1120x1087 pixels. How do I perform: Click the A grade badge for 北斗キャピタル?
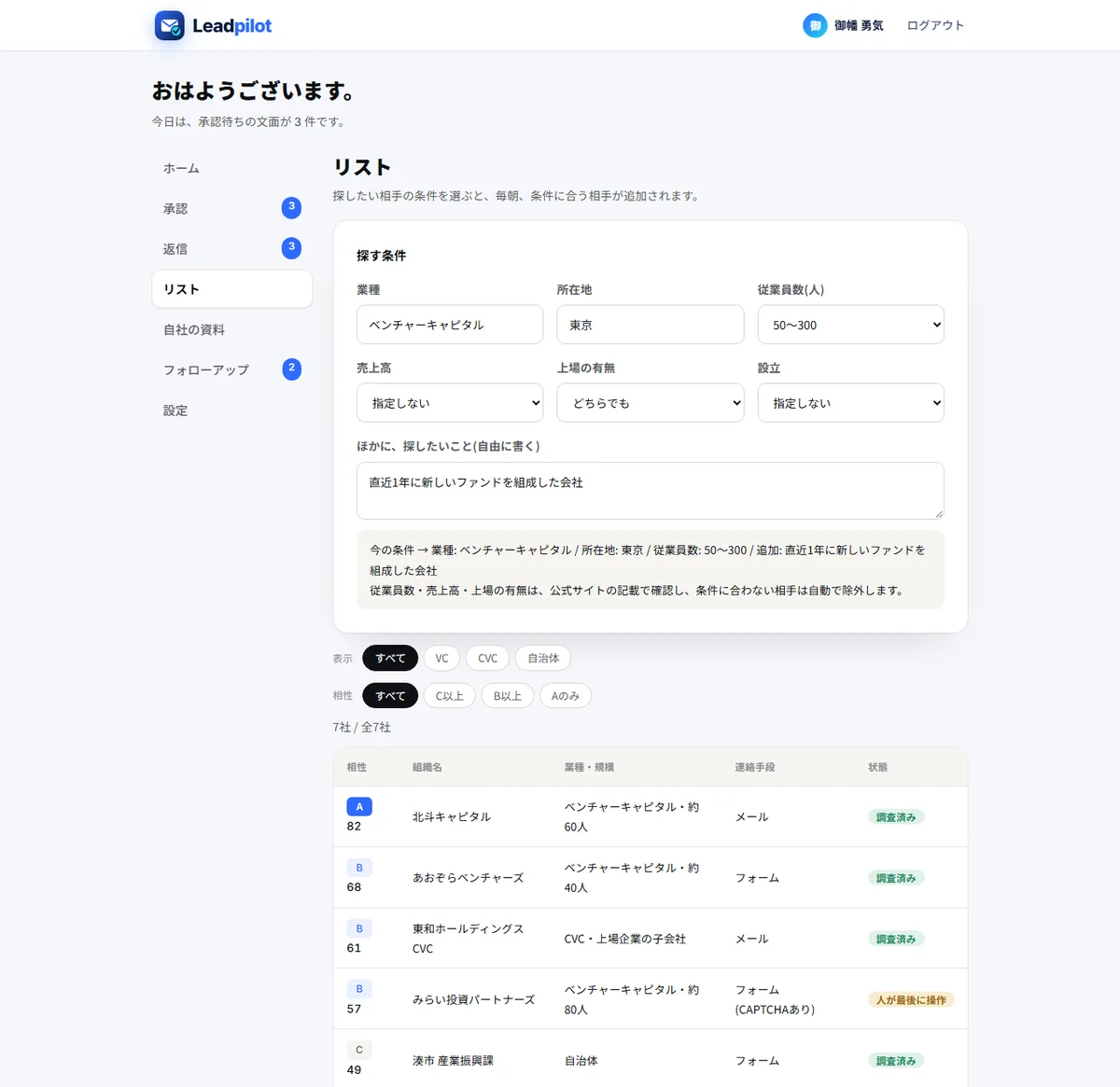359,806
